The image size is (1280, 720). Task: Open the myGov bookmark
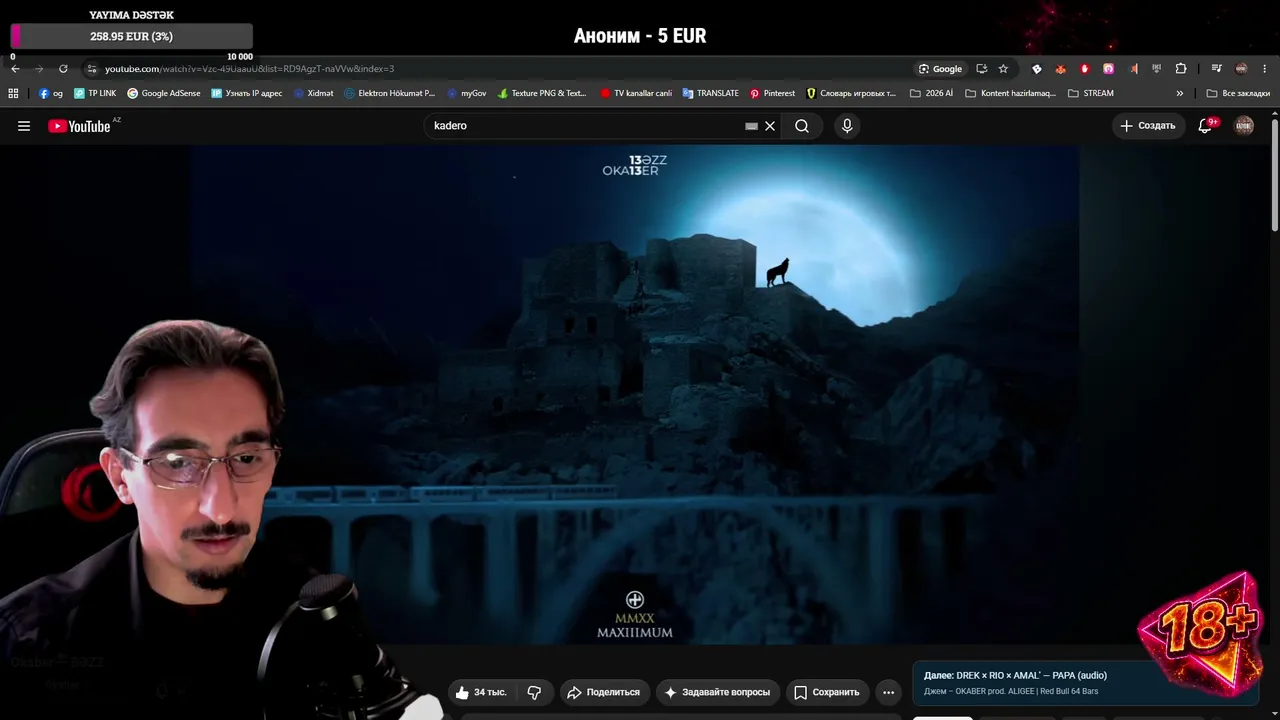[467, 93]
